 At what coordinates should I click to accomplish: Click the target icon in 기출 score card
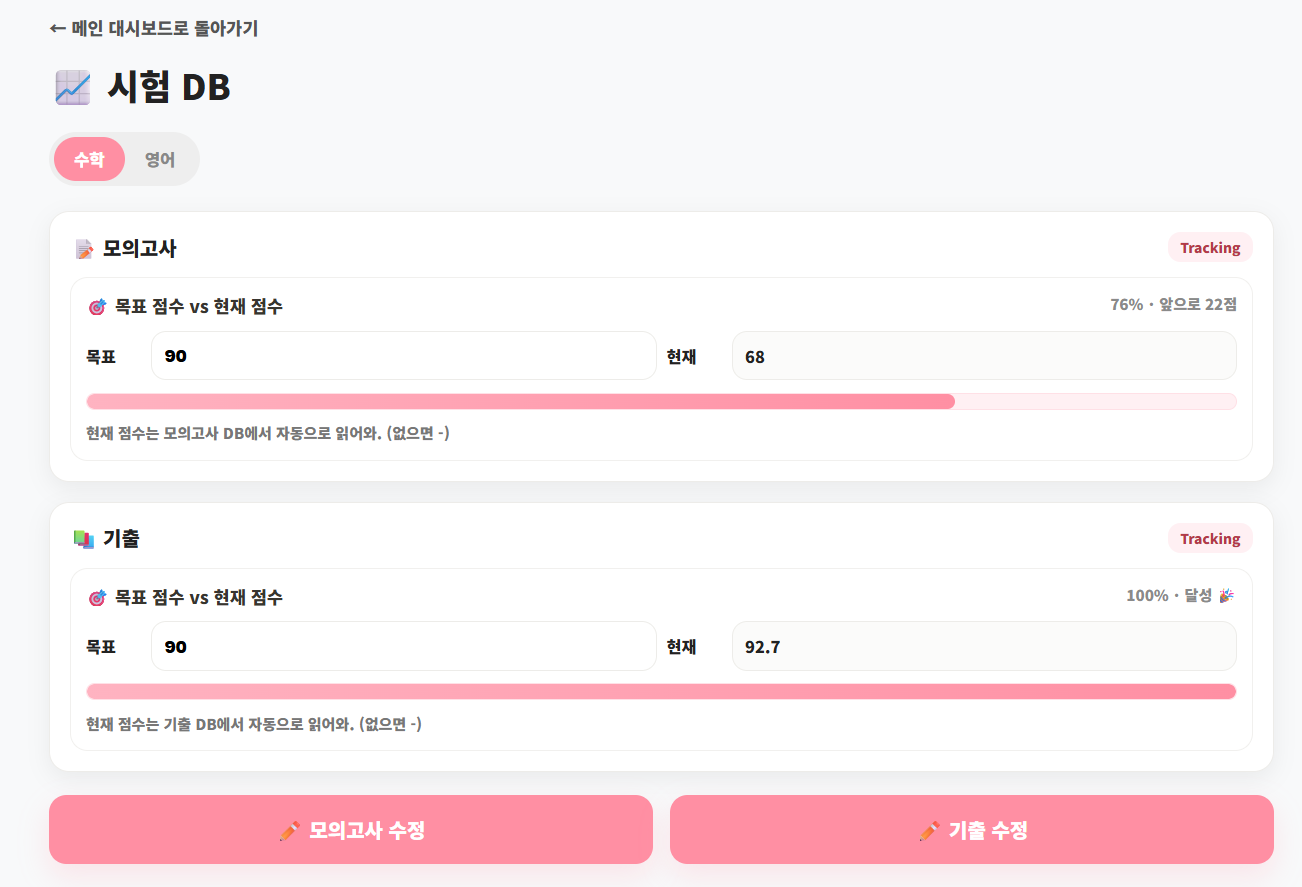(97, 598)
